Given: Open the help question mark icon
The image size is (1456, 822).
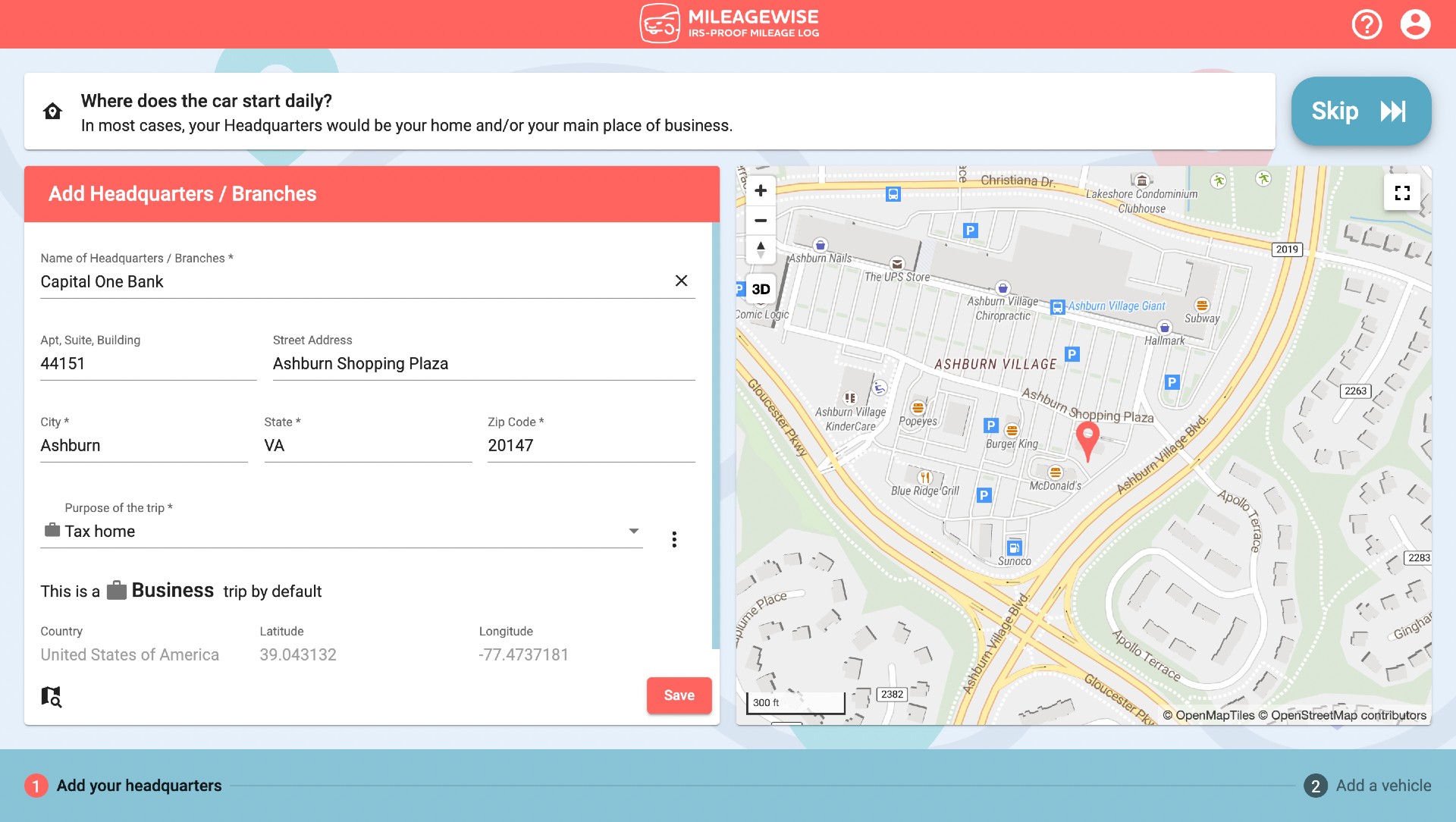Looking at the screenshot, I should click(x=1367, y=24).
